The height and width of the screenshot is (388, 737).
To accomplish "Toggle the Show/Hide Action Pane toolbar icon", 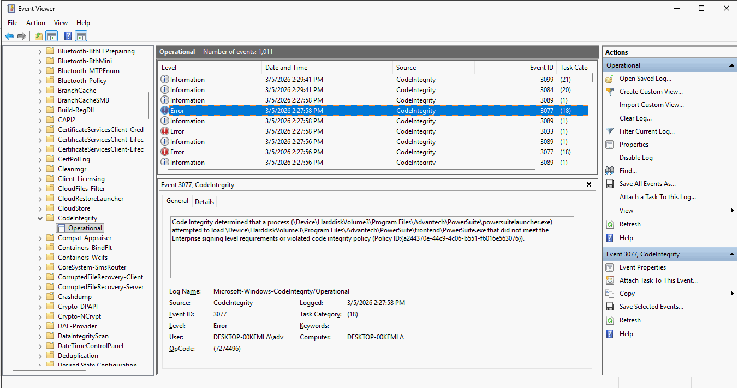I will 81,36.
